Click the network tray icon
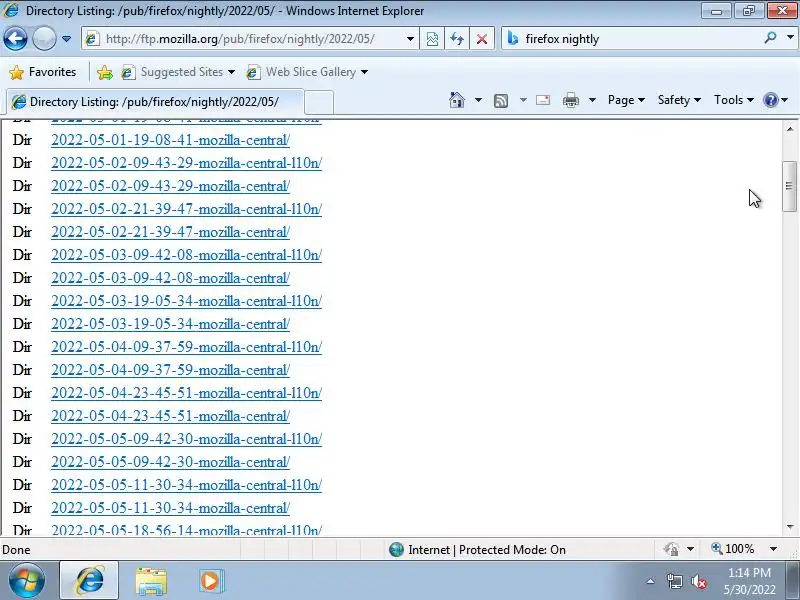The width and height of the screenshot is (800, 600). point(674,581)
